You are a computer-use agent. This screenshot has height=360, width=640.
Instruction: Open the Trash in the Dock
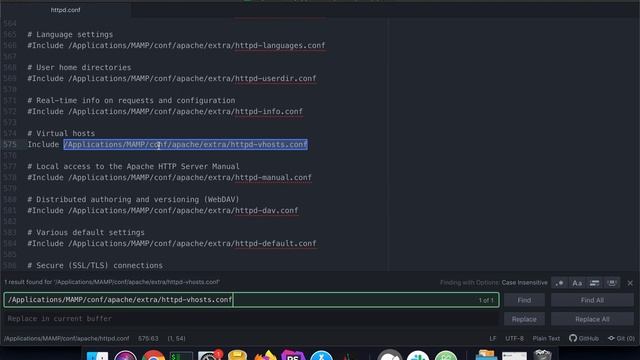pyautogui.click(x=542, y=355)
